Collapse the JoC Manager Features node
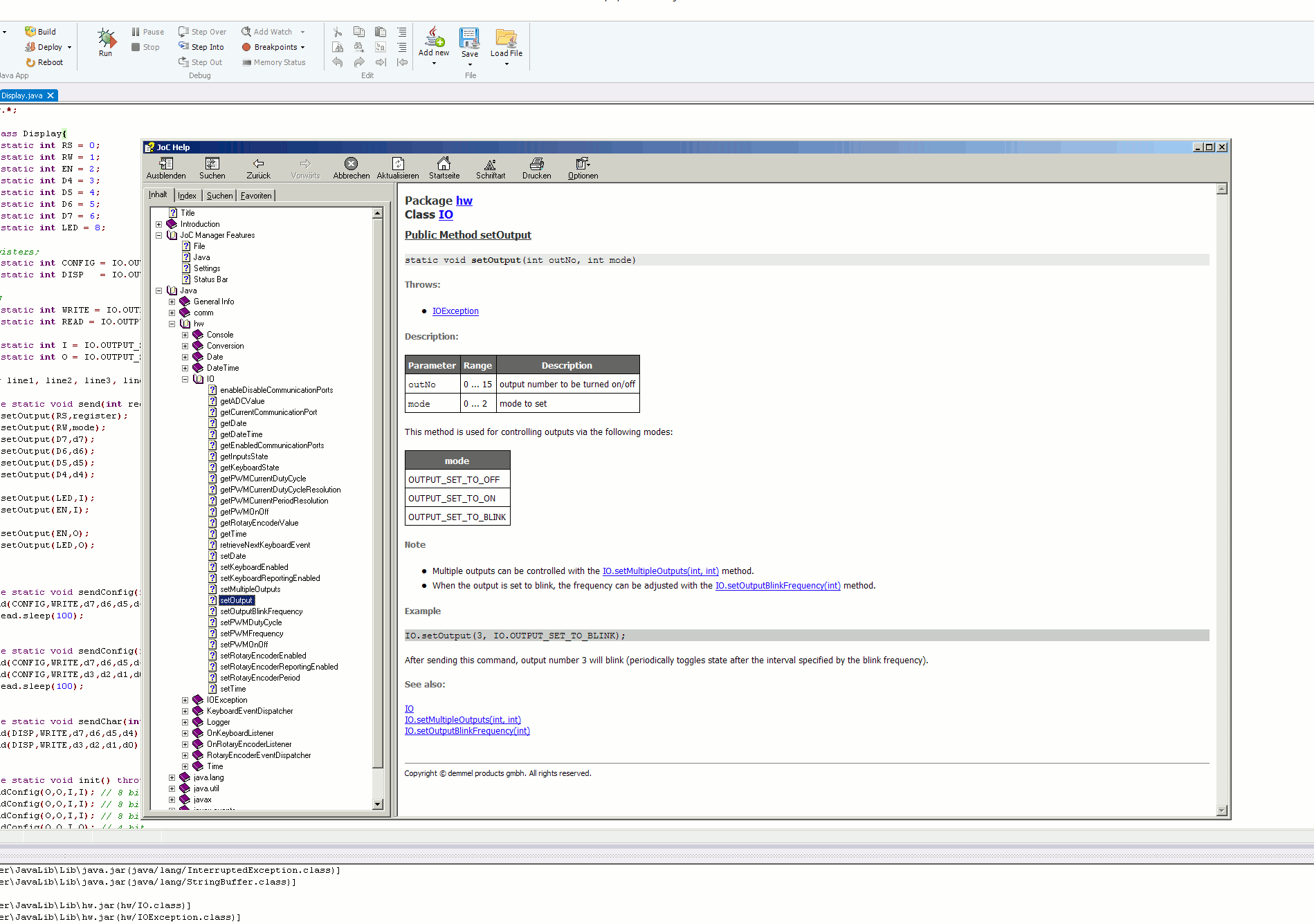 coord(159,235)
